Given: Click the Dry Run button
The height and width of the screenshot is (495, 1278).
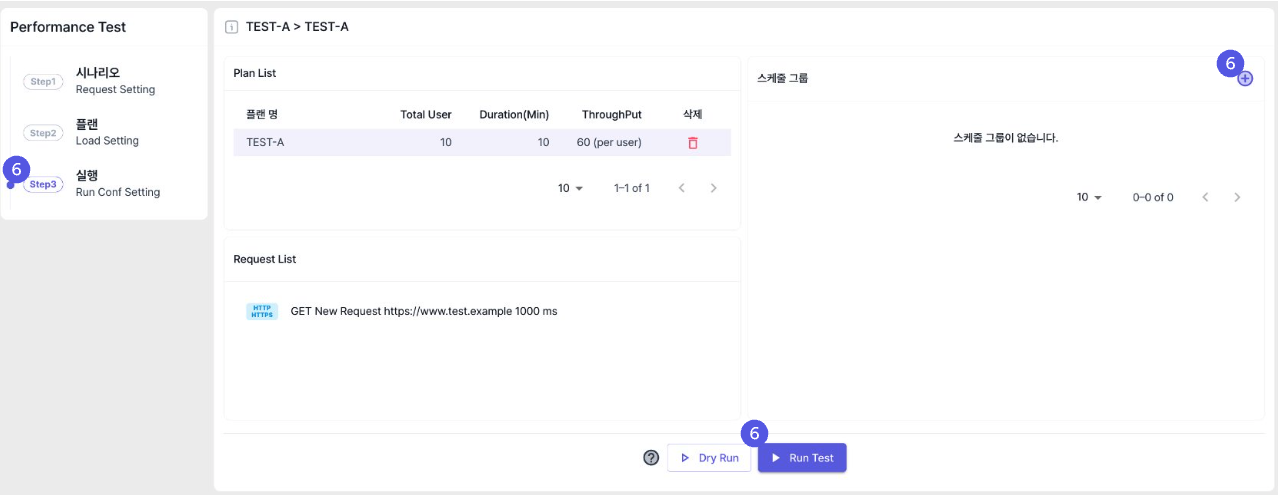Looking at the screenshot, I should [x=708, y=458].
